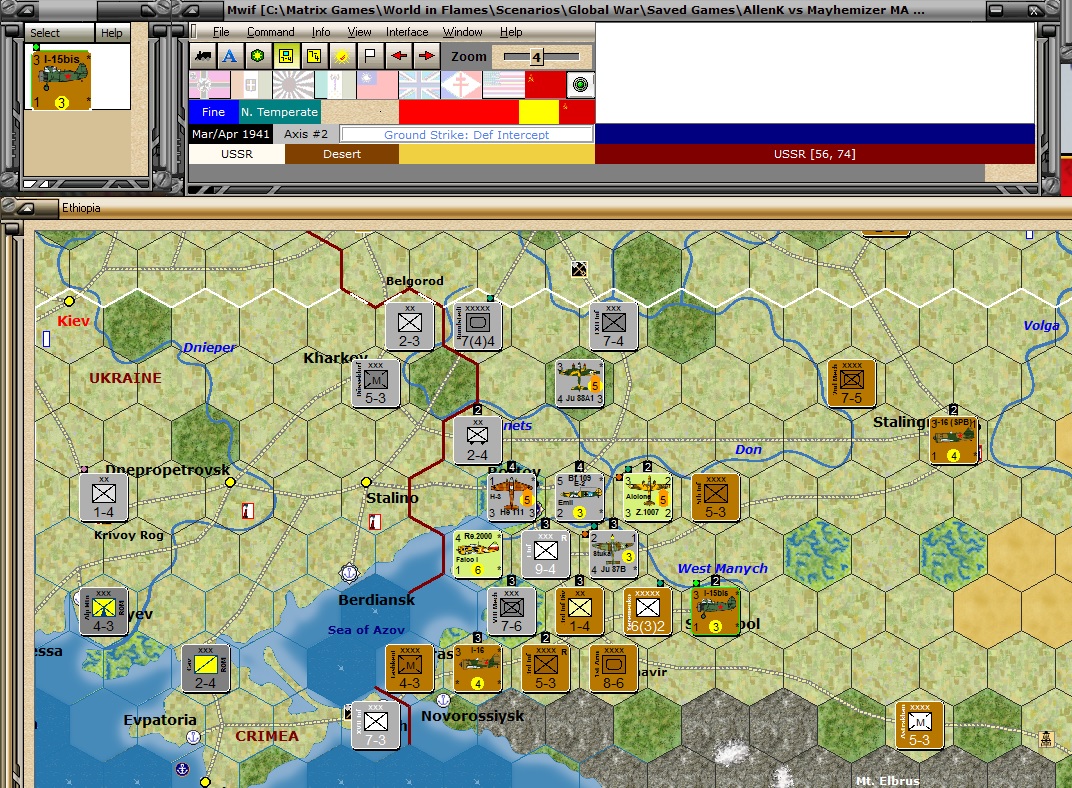
Task: Click the green target button beside the flags
Action: pyautogui.click(x=580, y=85)
